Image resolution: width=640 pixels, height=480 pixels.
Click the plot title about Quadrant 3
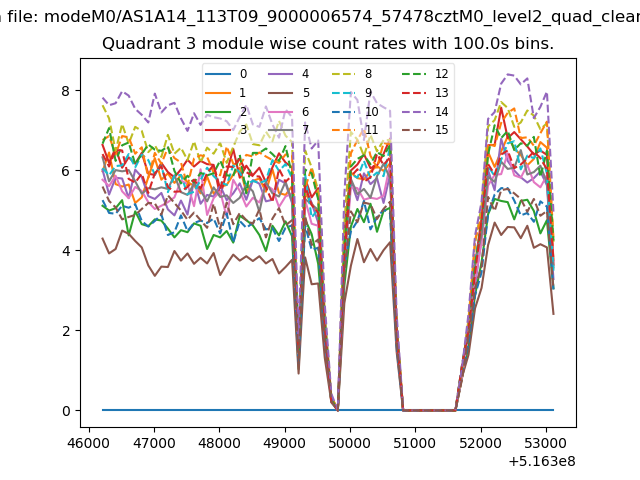coord(328,44)
